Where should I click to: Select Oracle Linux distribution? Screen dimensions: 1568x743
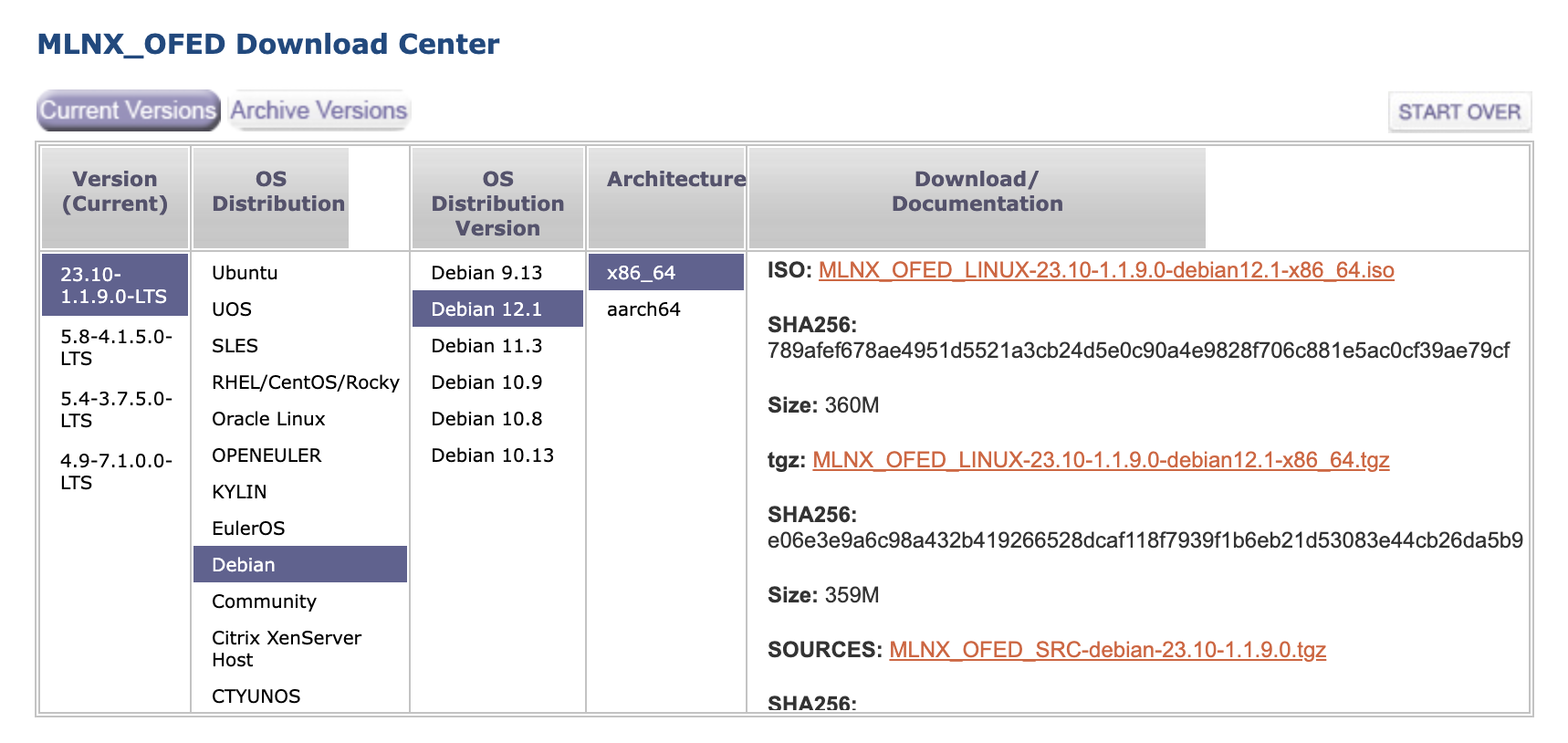(x=300, y=418)
